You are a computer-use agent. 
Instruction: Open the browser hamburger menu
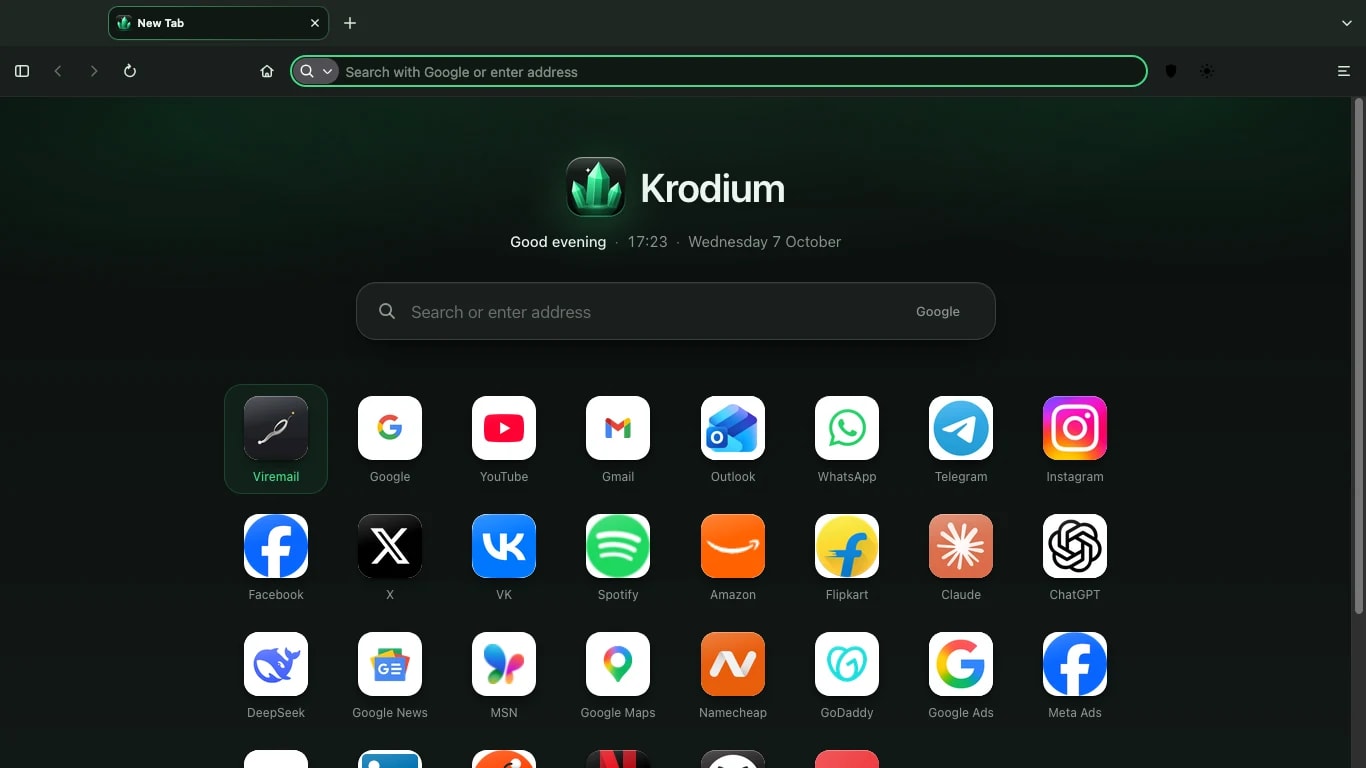tap(1344, 71)
